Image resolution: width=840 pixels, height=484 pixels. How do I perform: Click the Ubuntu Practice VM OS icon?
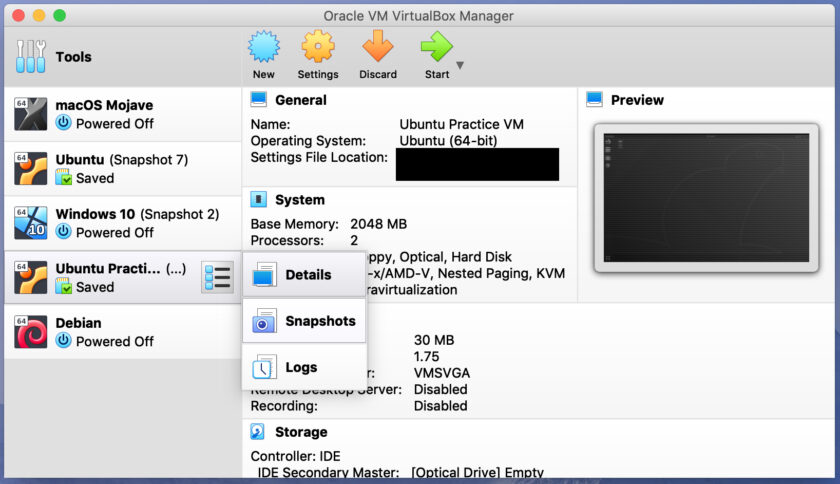pos(31,278)
